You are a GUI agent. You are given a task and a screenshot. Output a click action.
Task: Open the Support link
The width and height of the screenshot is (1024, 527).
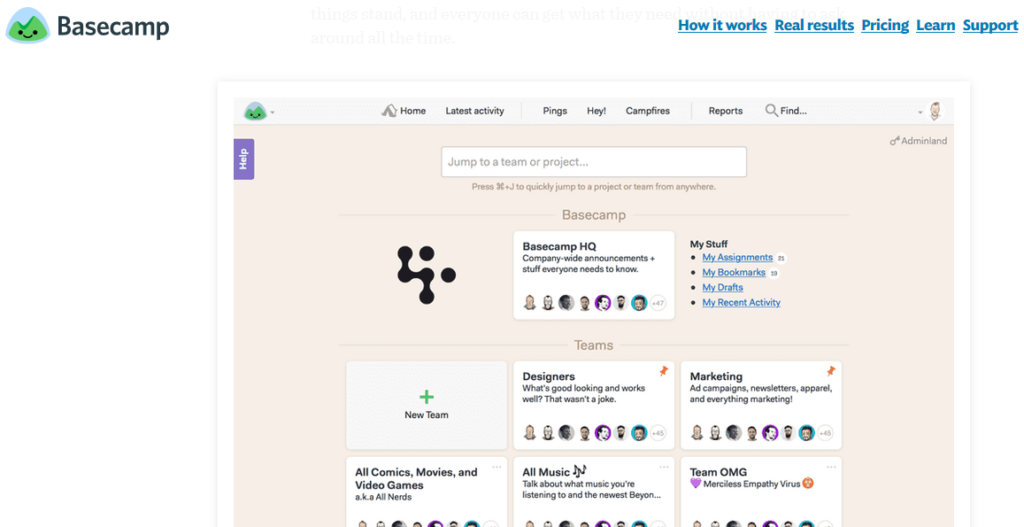point(990,25)
